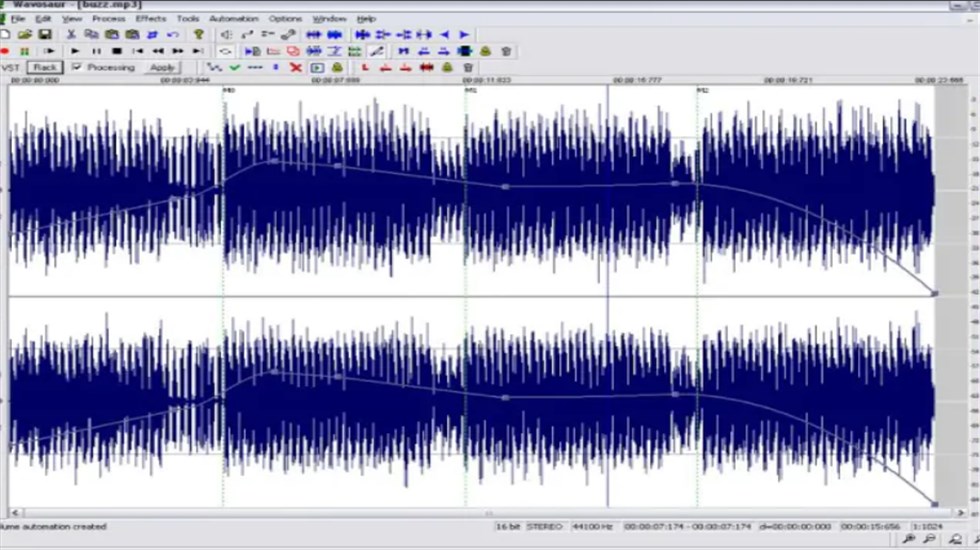Select marker M0 on the timeline

[229, 91]
